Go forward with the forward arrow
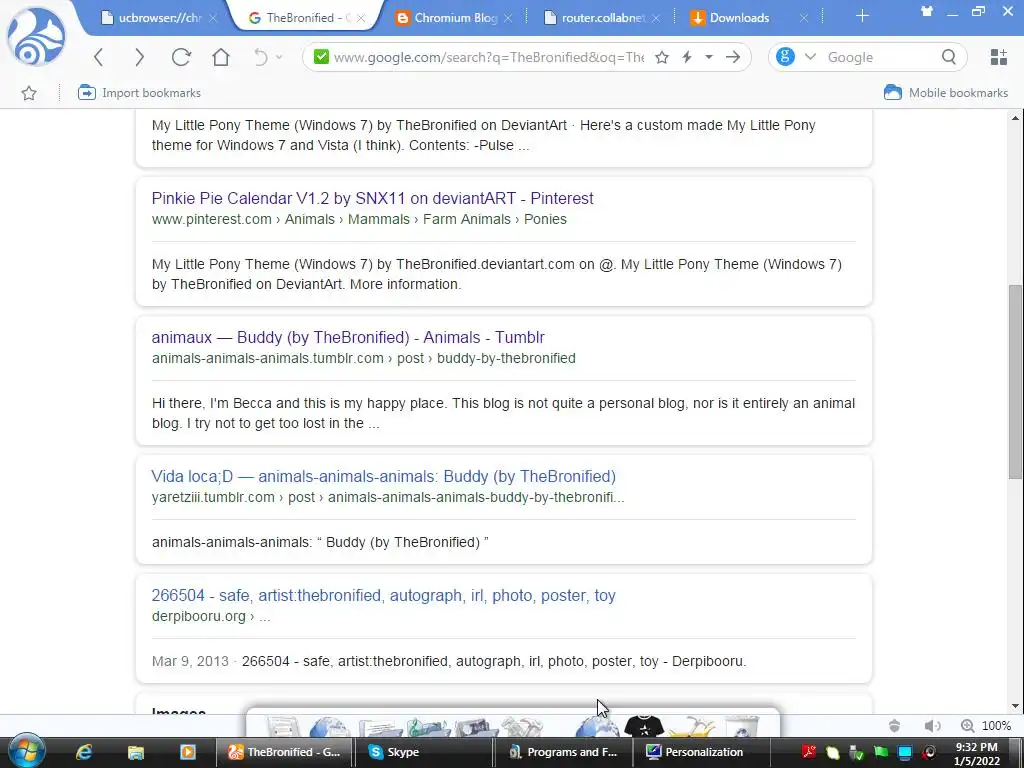 138,57
